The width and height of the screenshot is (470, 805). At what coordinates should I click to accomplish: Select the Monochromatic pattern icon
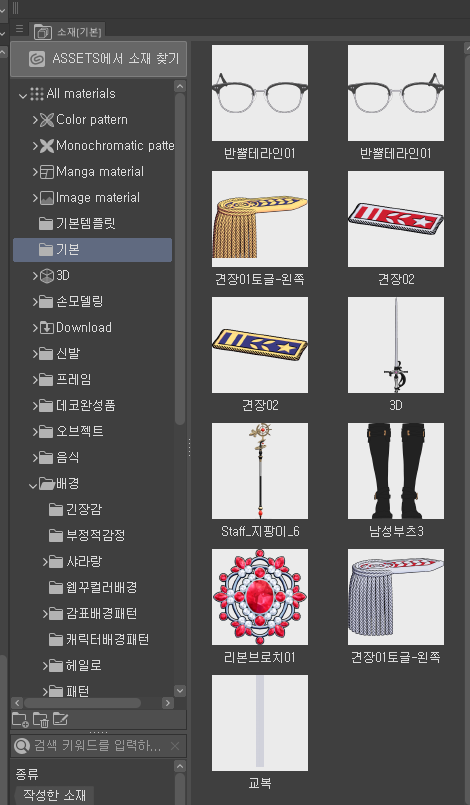(x=47, y=146)
